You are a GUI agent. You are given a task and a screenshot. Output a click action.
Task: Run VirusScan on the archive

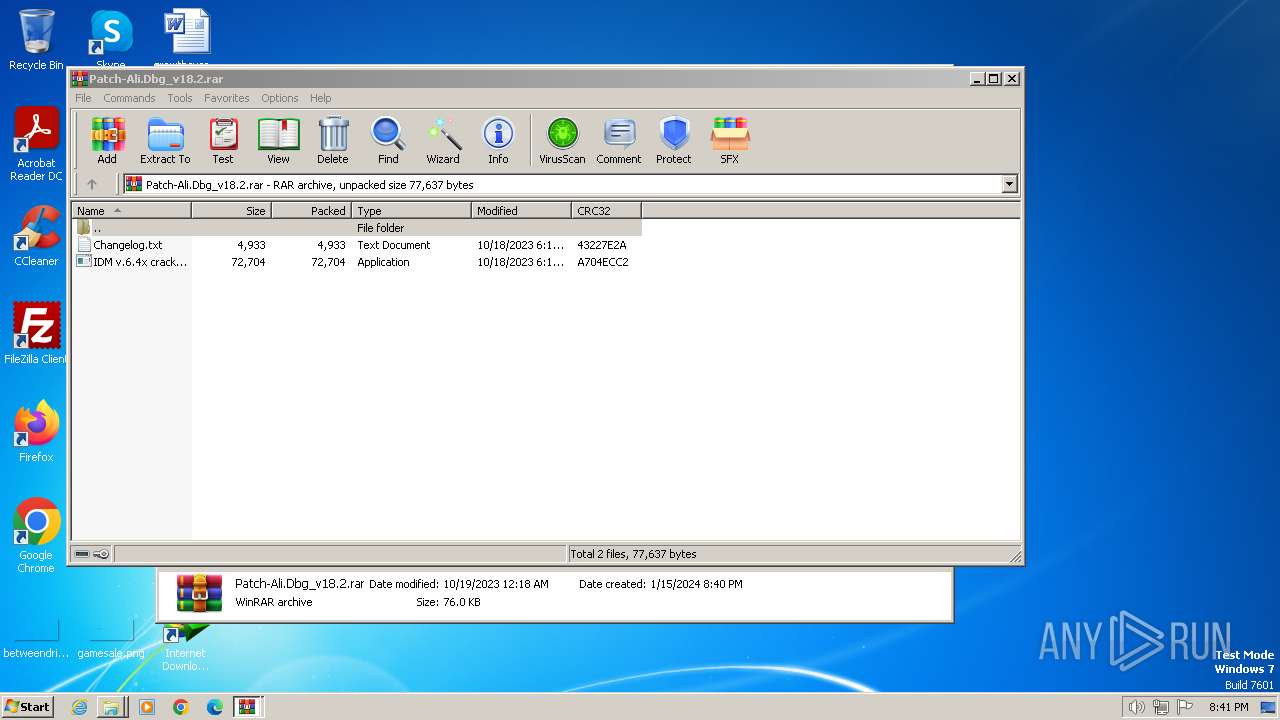(x=562, y=141)
